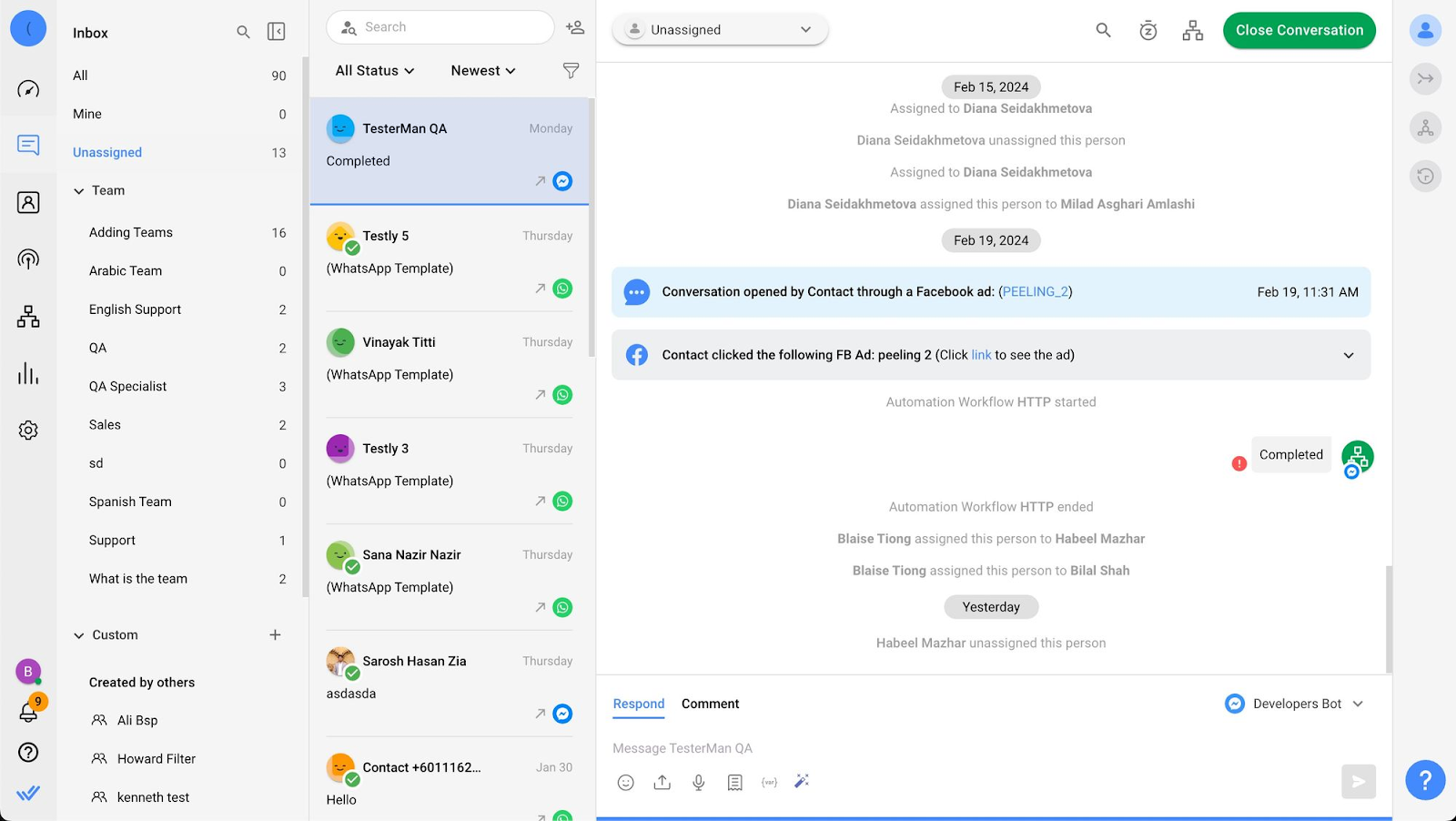
Task: Open contact details panel icon at right
Action: tap(1425, 30)
